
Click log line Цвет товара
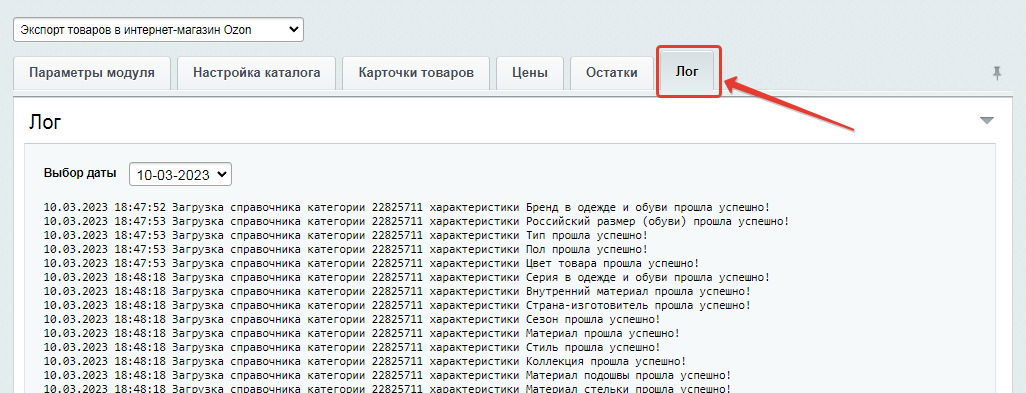pyautogui.click(x=372, y=264)
